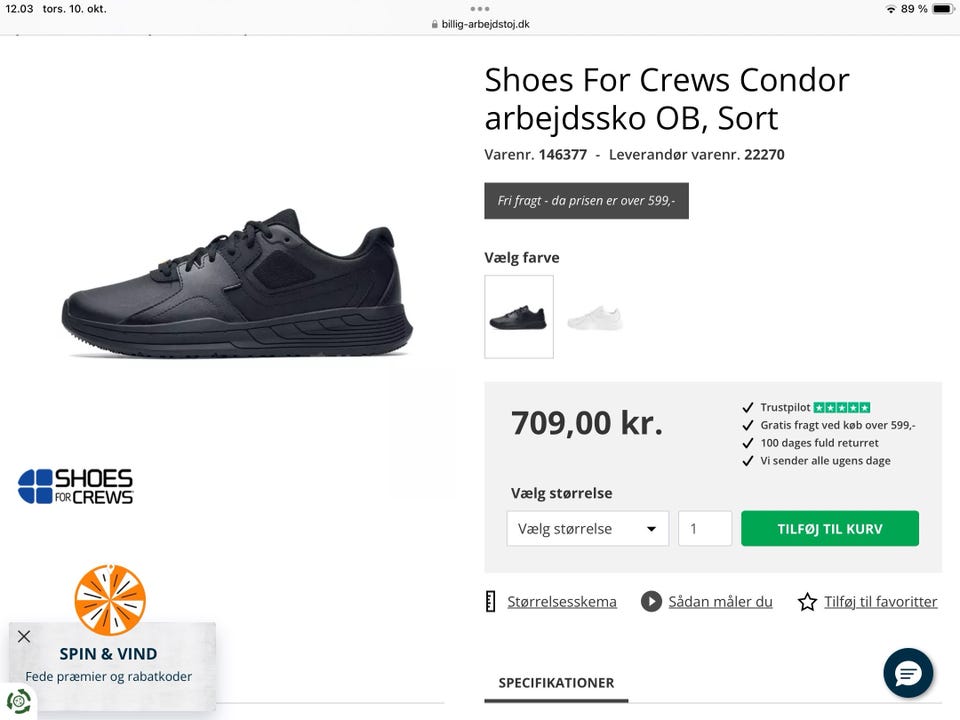Click the quantity input field
This screenshot has height=720, width=960.
click(x=704, y=529)
